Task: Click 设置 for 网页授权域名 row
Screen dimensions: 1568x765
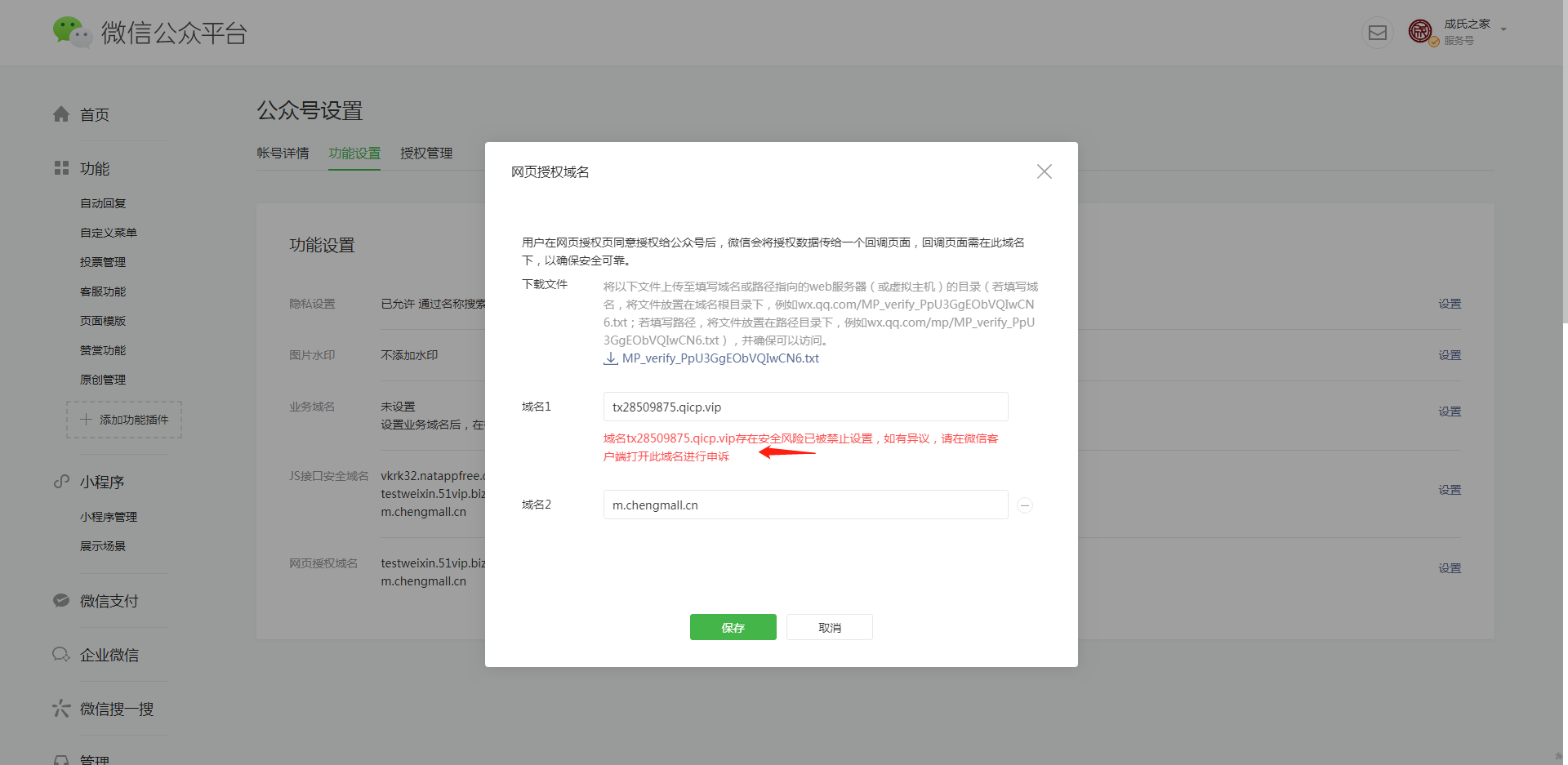Action: [x=1450, y=568]
